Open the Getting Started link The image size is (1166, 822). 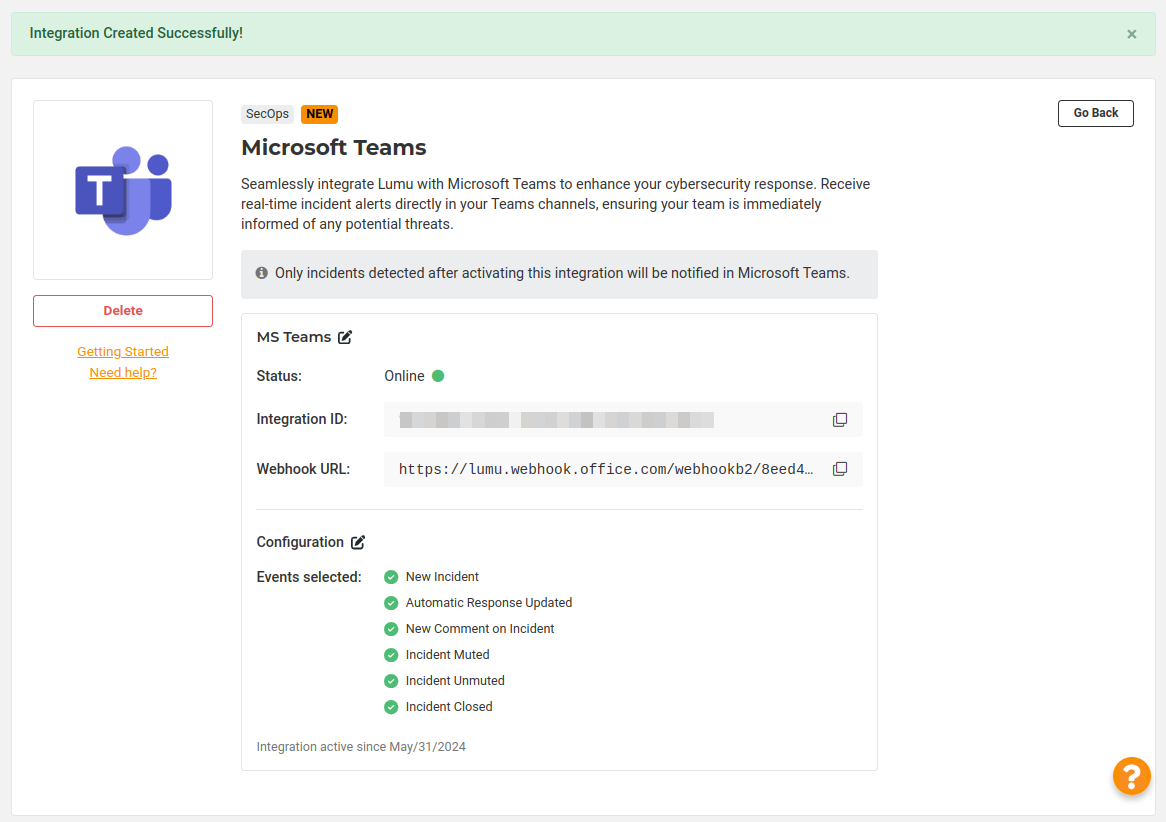click(123, 352)
